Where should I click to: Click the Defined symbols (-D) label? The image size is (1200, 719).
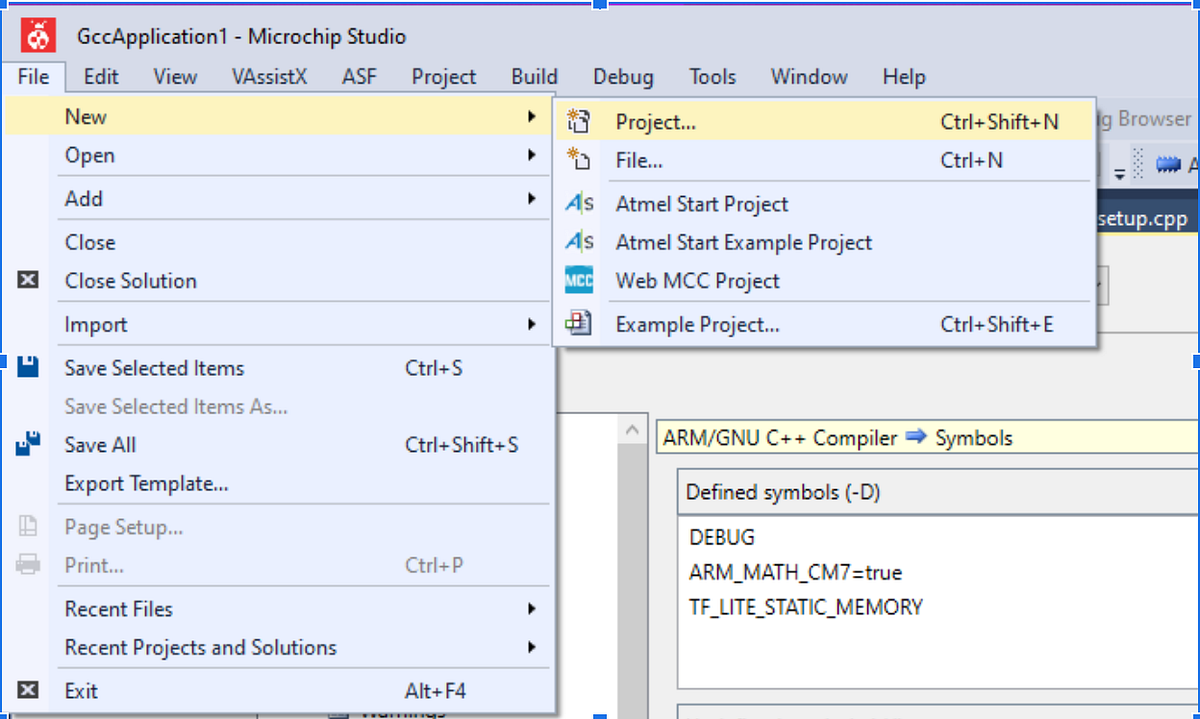[x=783, y=493]
